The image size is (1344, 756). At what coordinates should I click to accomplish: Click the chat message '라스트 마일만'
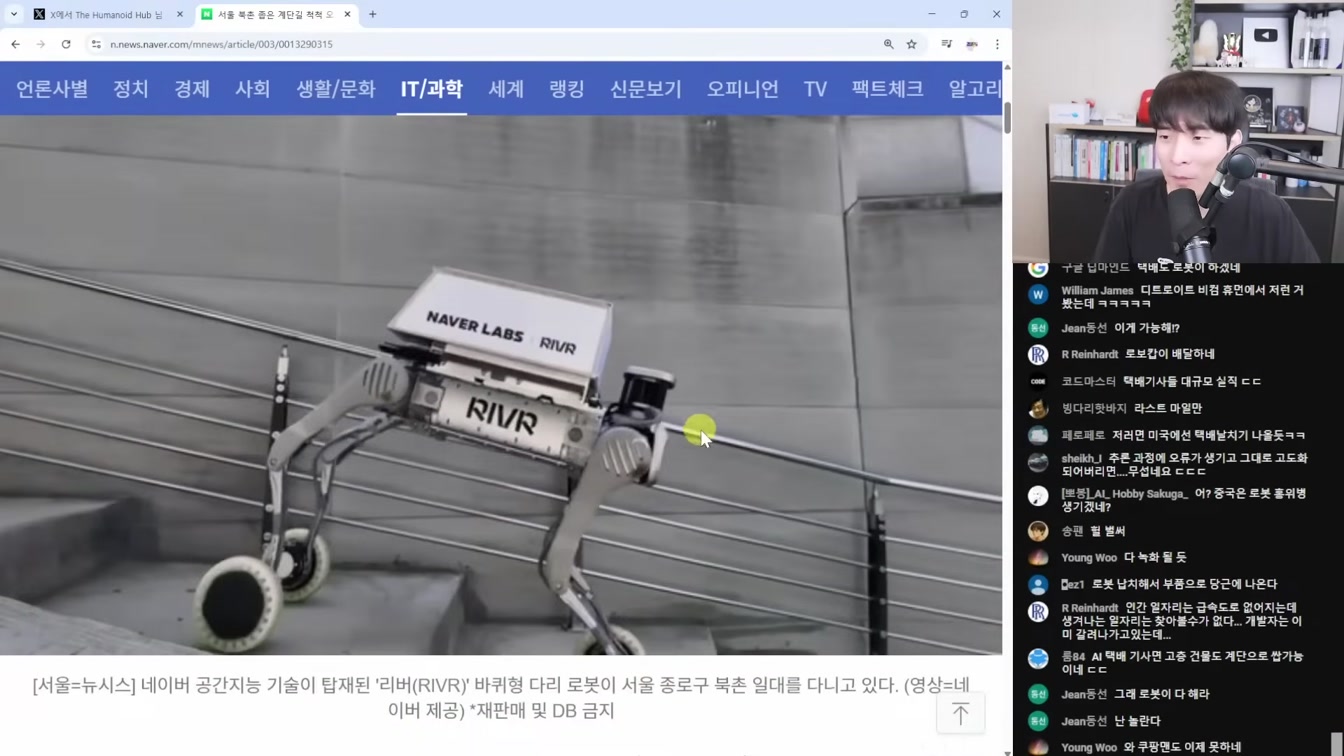1168,408
